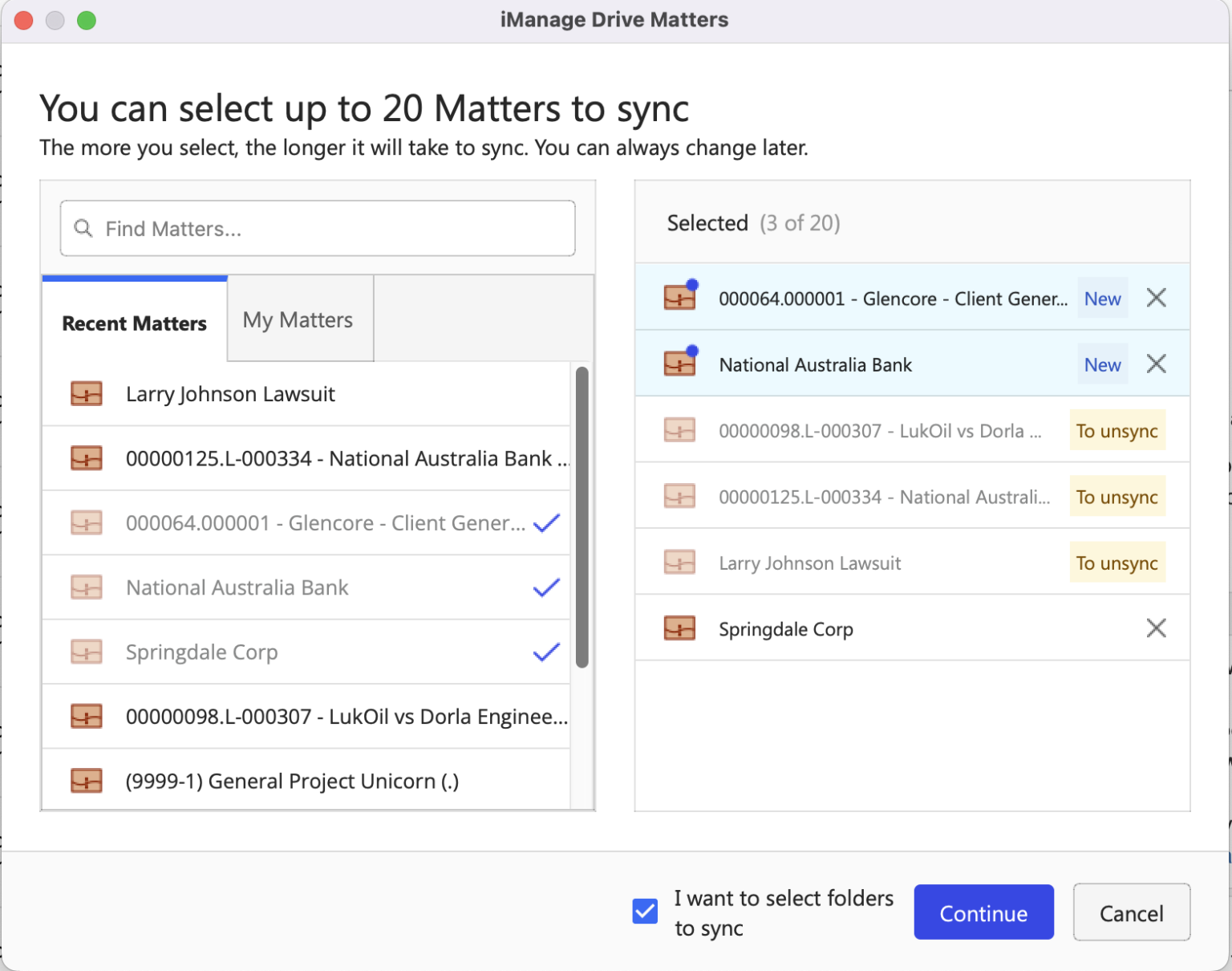This screenshot has width=1232, height=971.
Task: Click the briefcase icon beside Larry Johnson Lawsuit
Action: (x=86, y=393)
